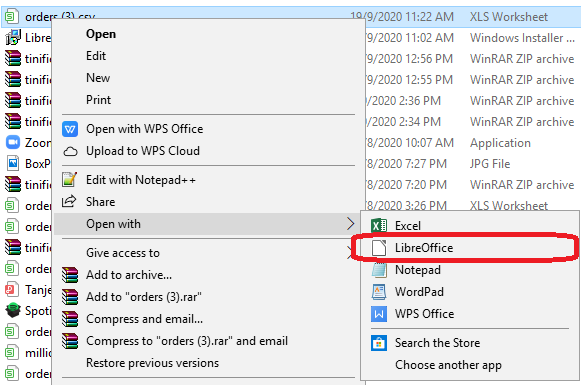Viewport: 581px width, 386px height.
Task: Click WinRAR icon beside Compress and email
Action: coord(70,319)
